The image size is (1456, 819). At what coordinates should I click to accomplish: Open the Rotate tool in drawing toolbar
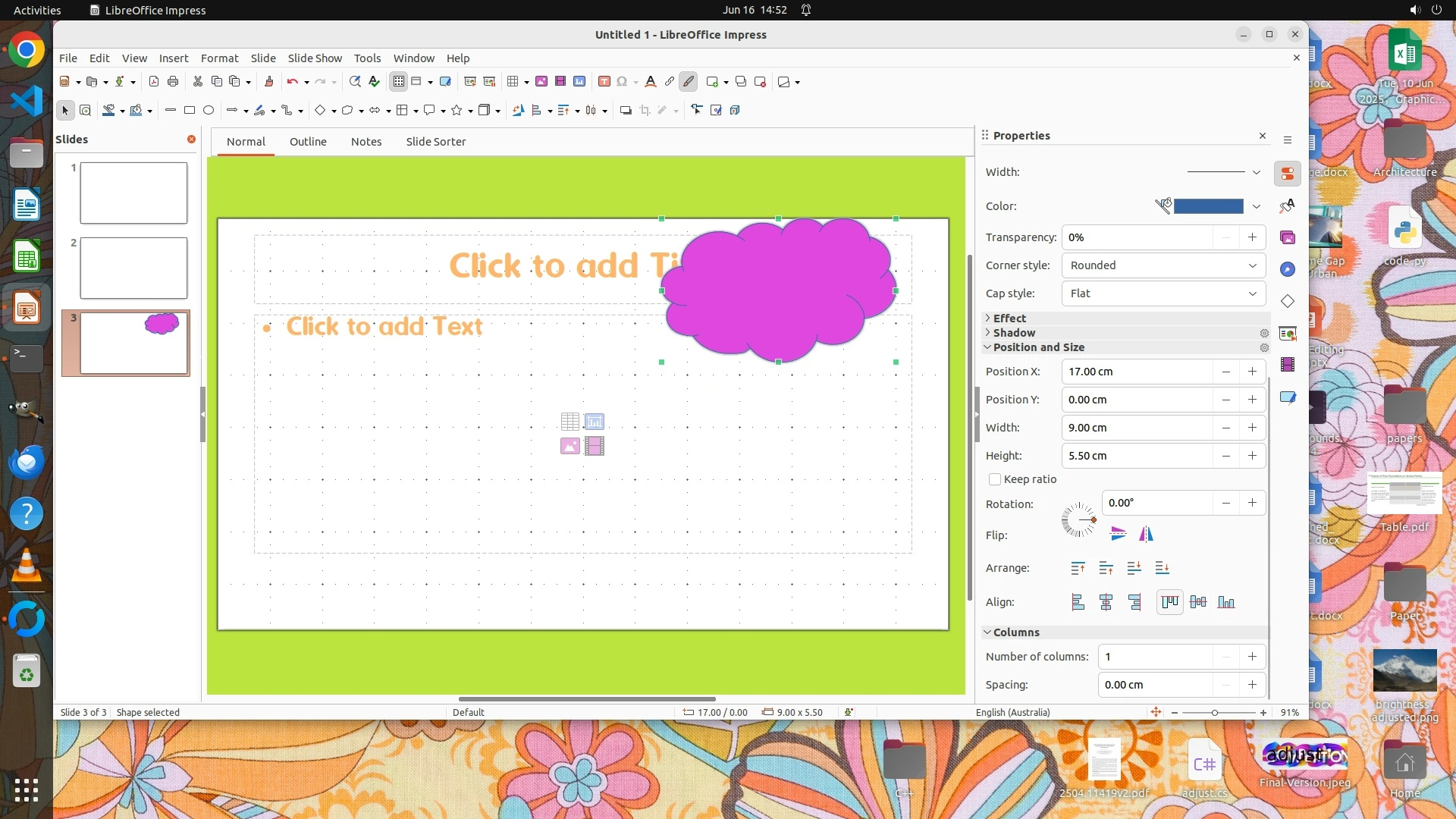(x=518, y=111)
